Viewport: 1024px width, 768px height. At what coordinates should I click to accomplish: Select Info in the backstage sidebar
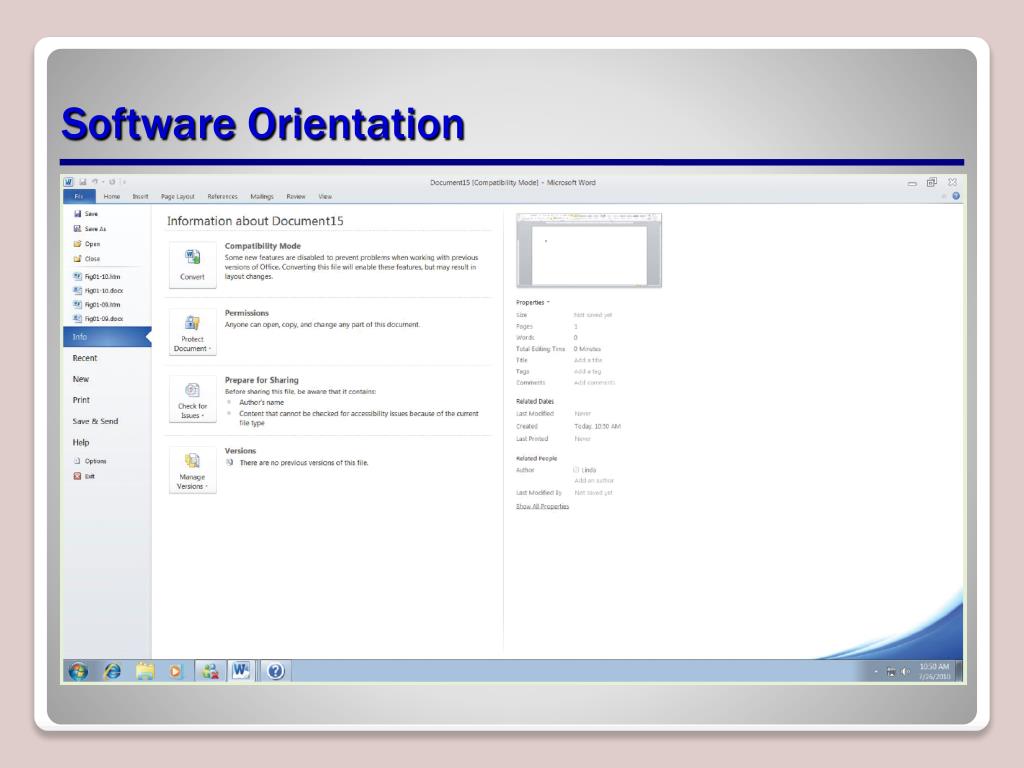107,337
